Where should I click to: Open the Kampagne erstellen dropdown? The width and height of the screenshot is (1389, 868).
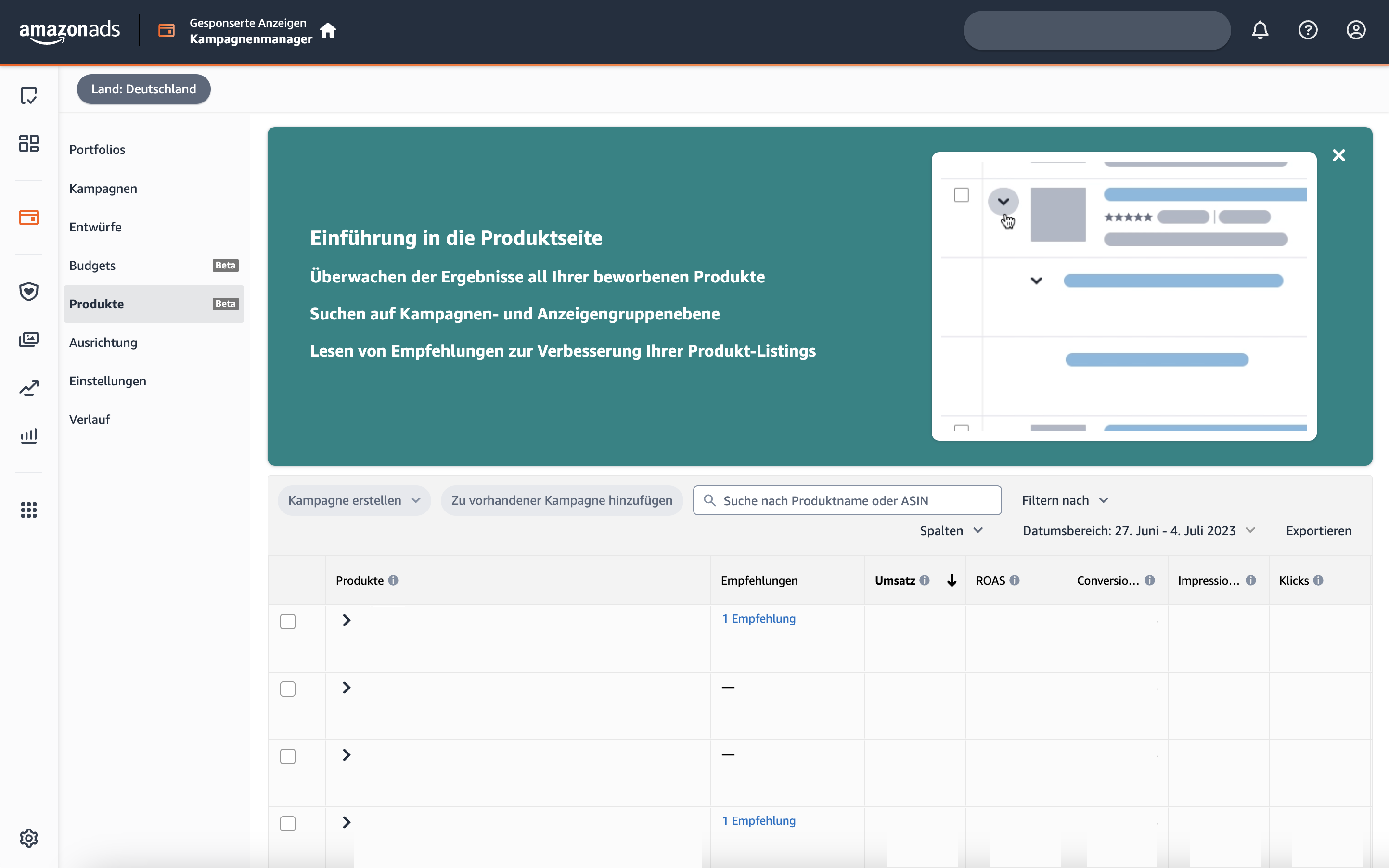point(354,500)
